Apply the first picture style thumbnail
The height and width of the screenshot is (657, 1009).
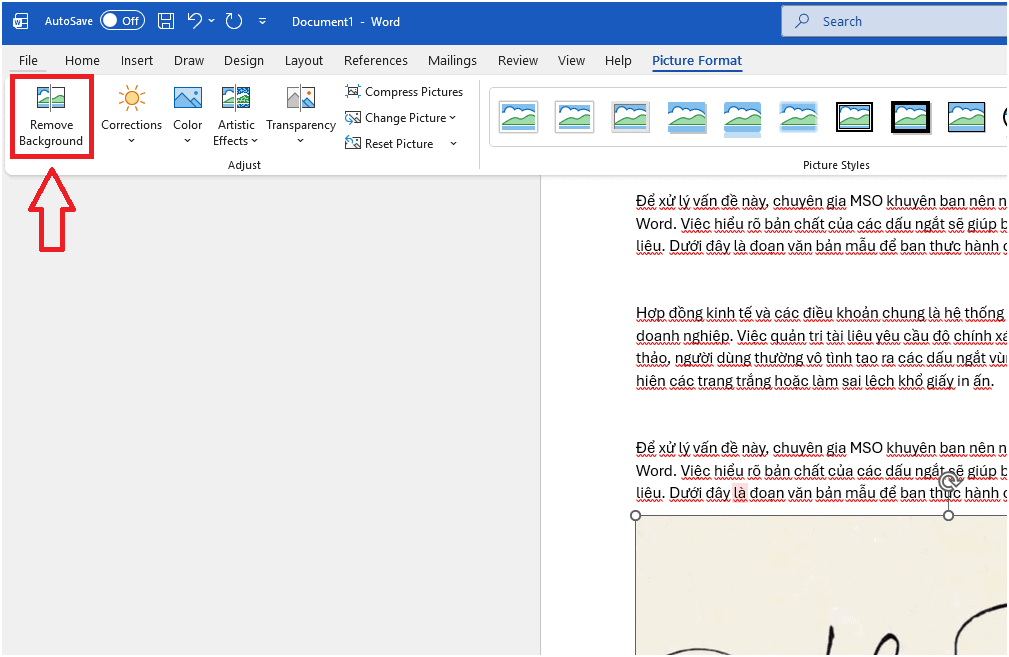point(518,117)
